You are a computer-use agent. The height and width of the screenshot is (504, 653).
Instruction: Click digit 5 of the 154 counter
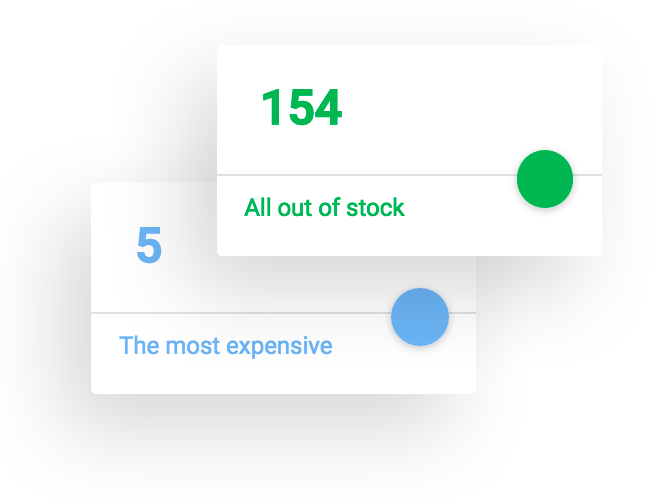(x=300, y=107)
